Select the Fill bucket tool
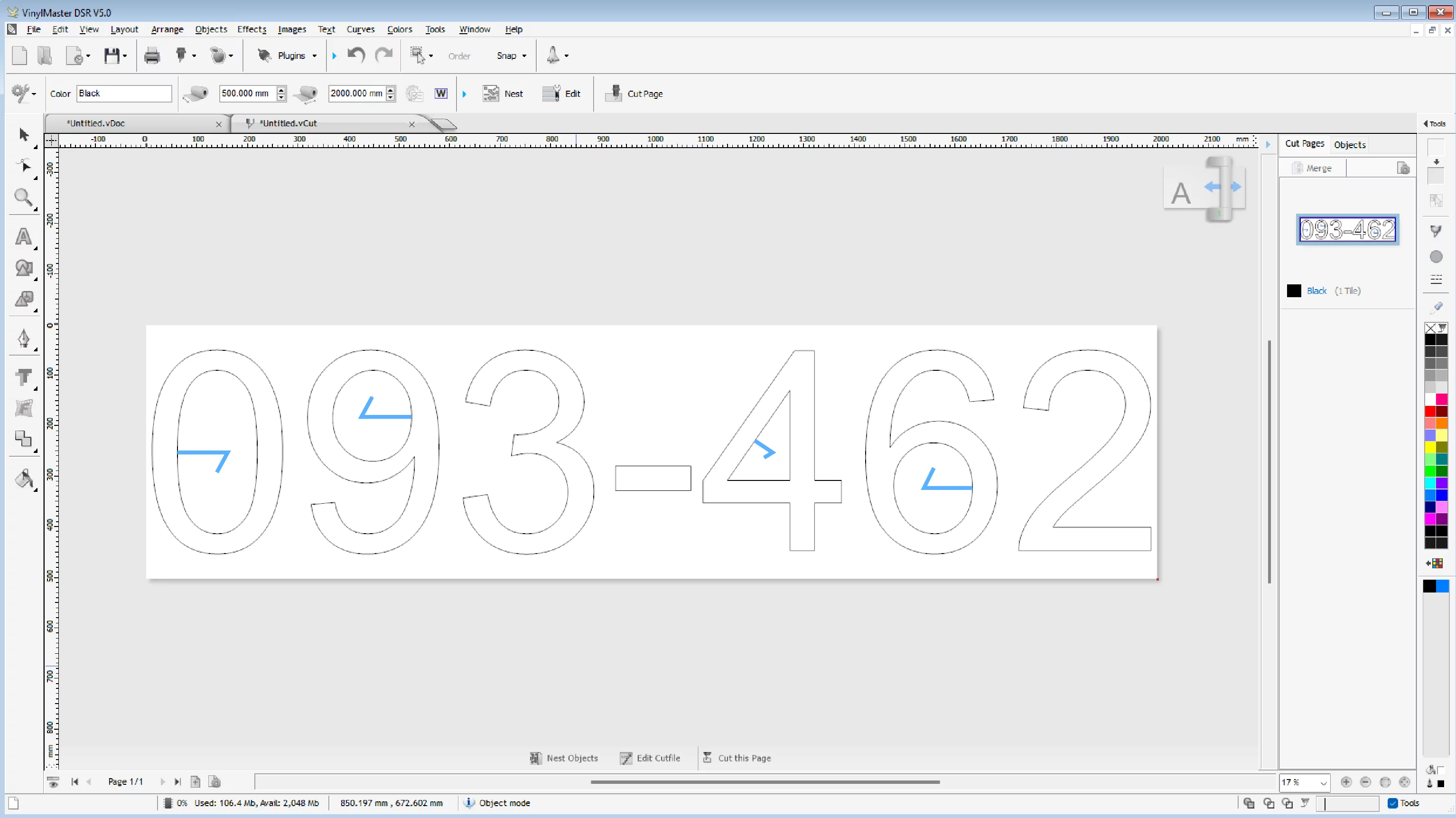Screen dimensions: 1456x818 tap(24, 479)
